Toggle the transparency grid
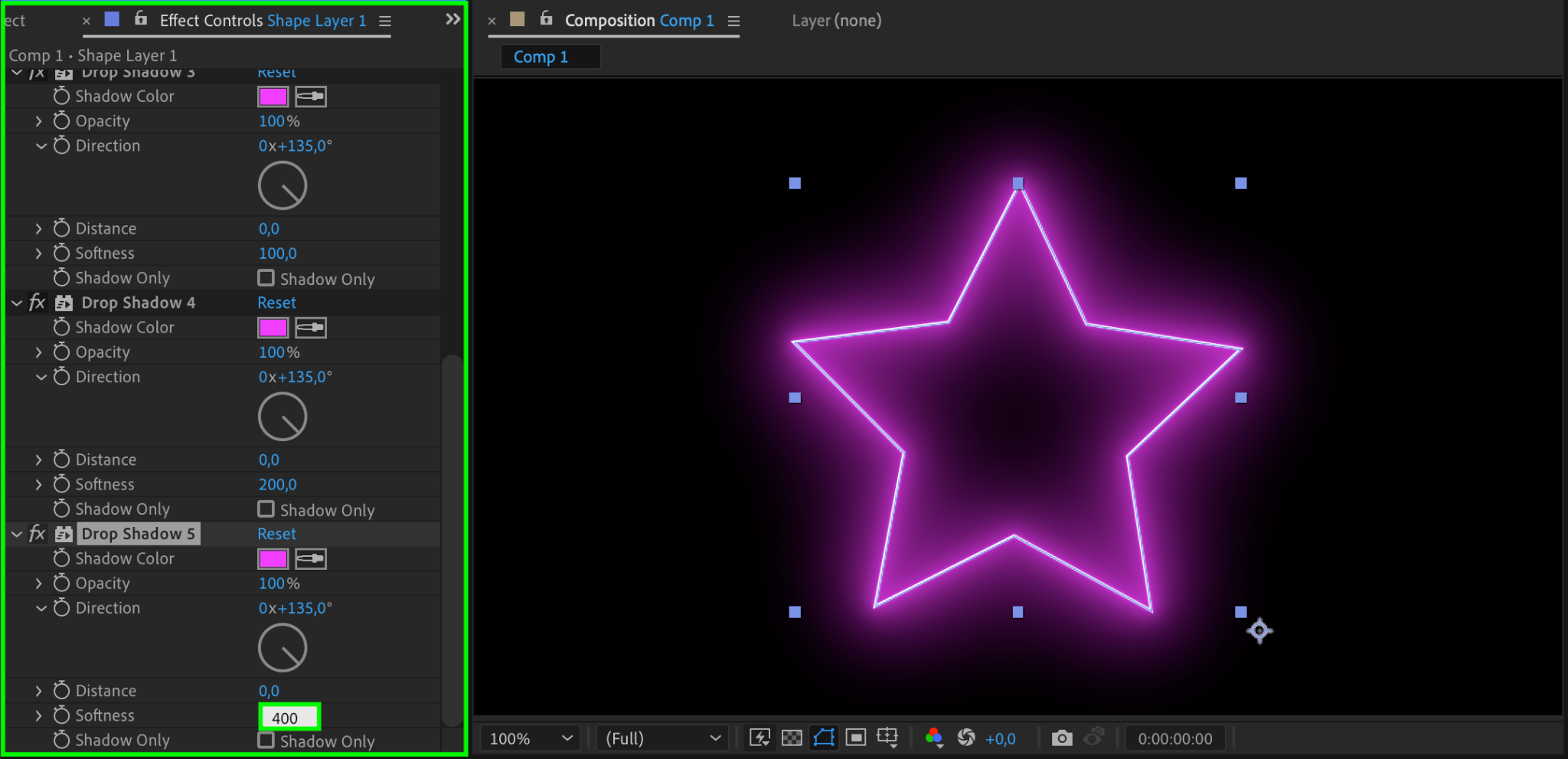 coord(792,738)
